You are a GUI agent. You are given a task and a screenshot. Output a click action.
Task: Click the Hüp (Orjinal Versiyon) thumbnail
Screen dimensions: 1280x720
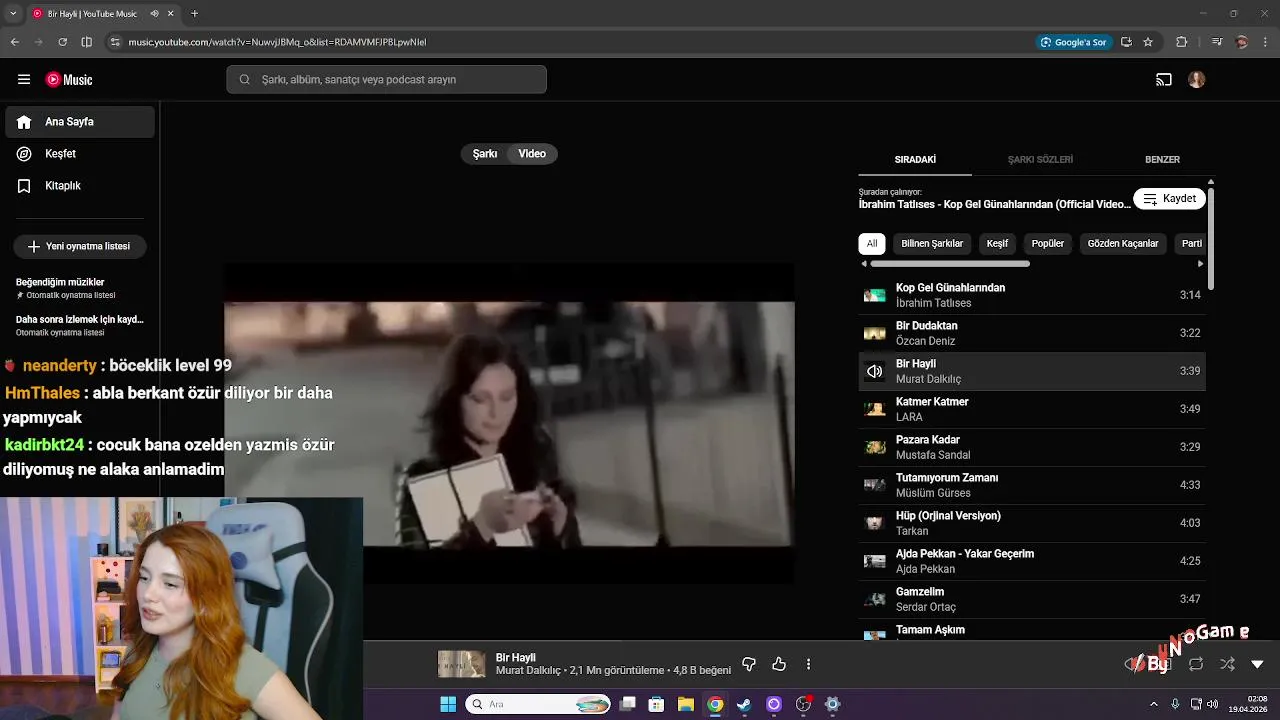point(875,523)
